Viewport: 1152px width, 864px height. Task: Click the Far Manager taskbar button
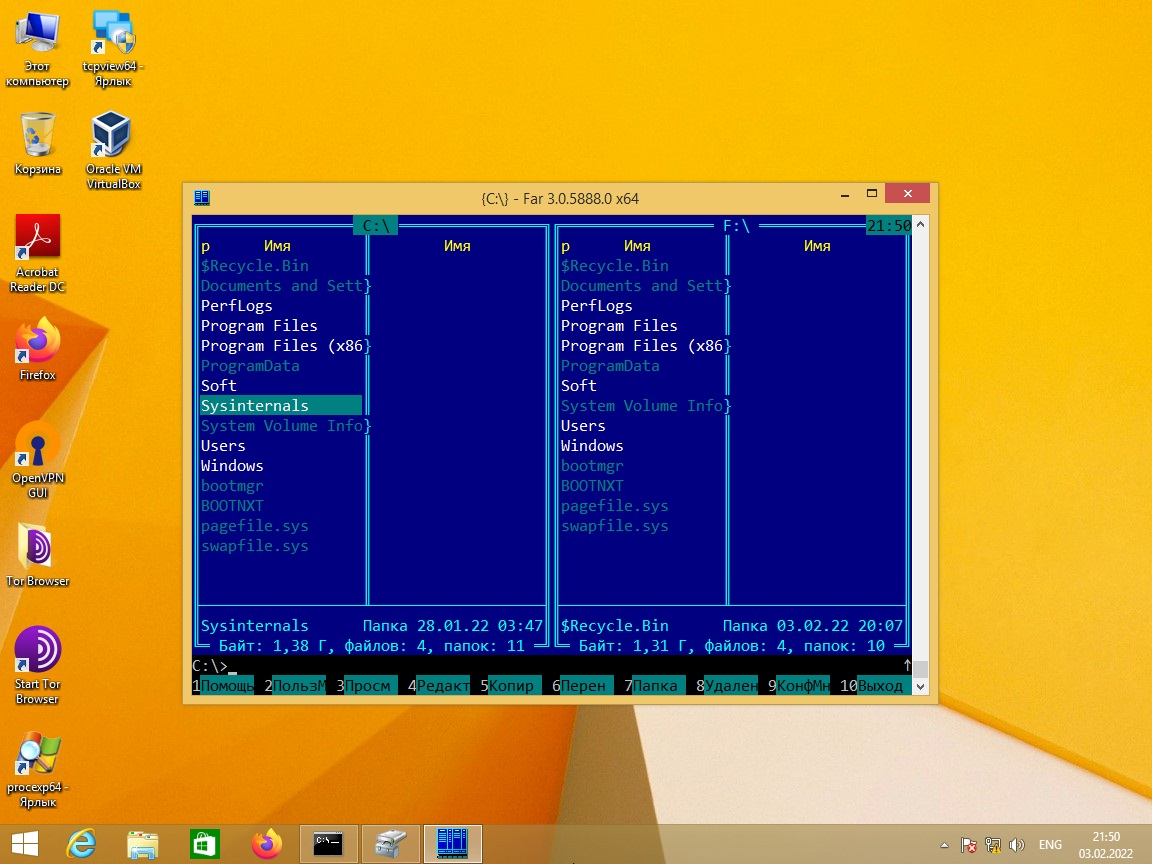(x=453, y=844)
